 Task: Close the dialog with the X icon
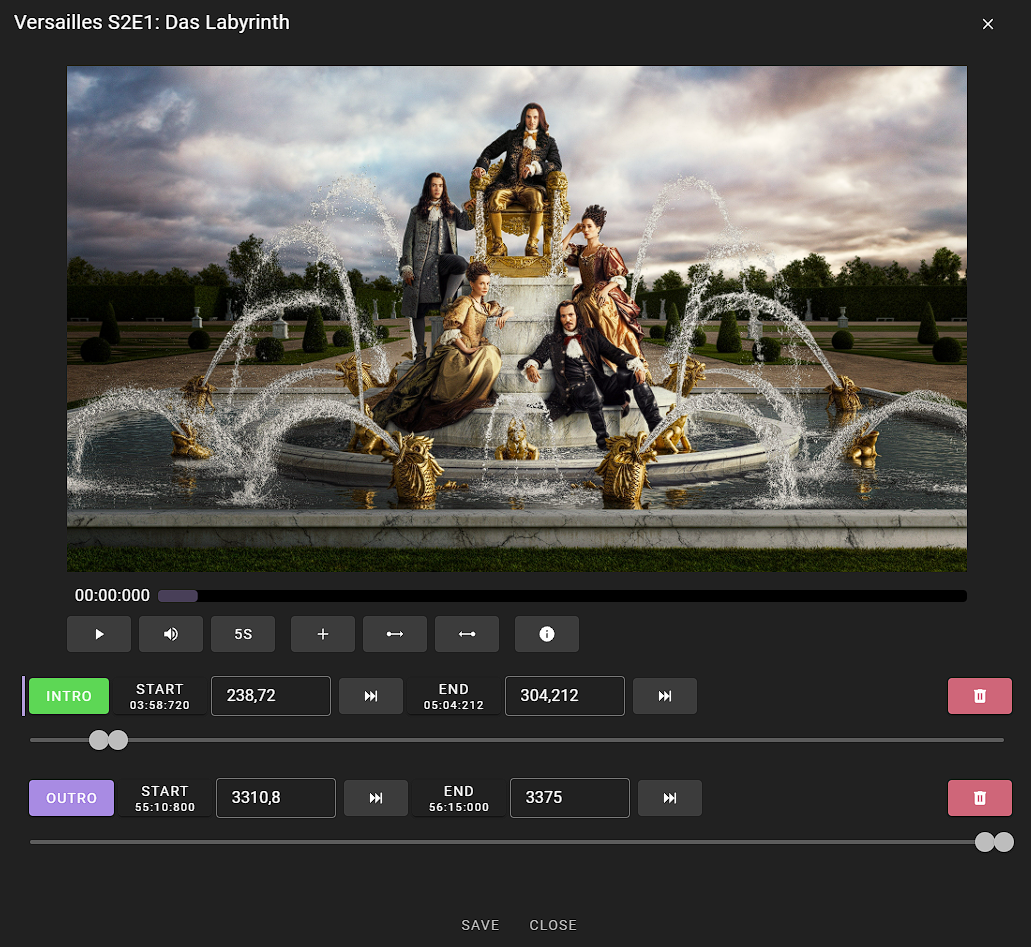point(988,24)
